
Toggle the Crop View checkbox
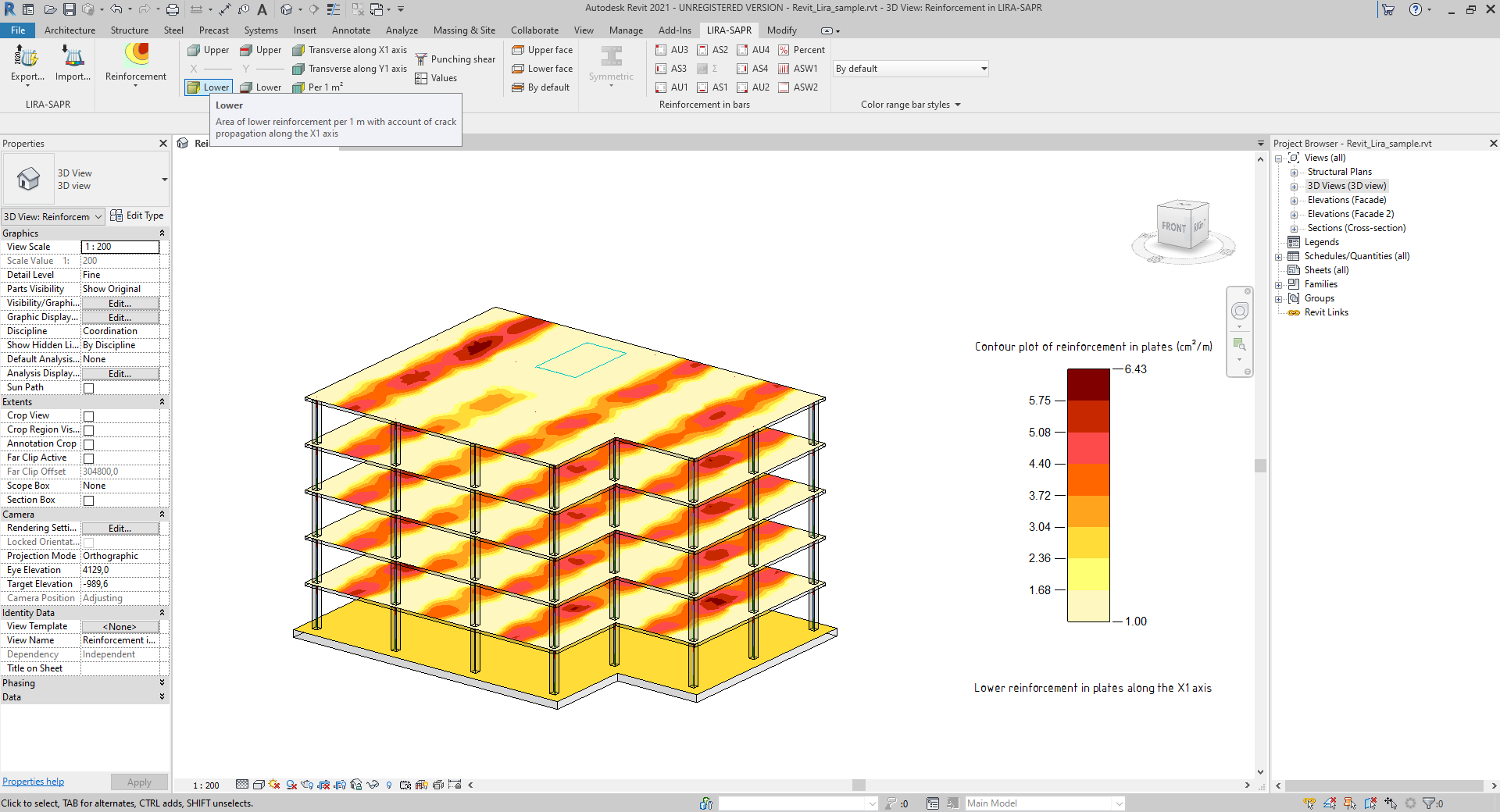pos(89,416)
